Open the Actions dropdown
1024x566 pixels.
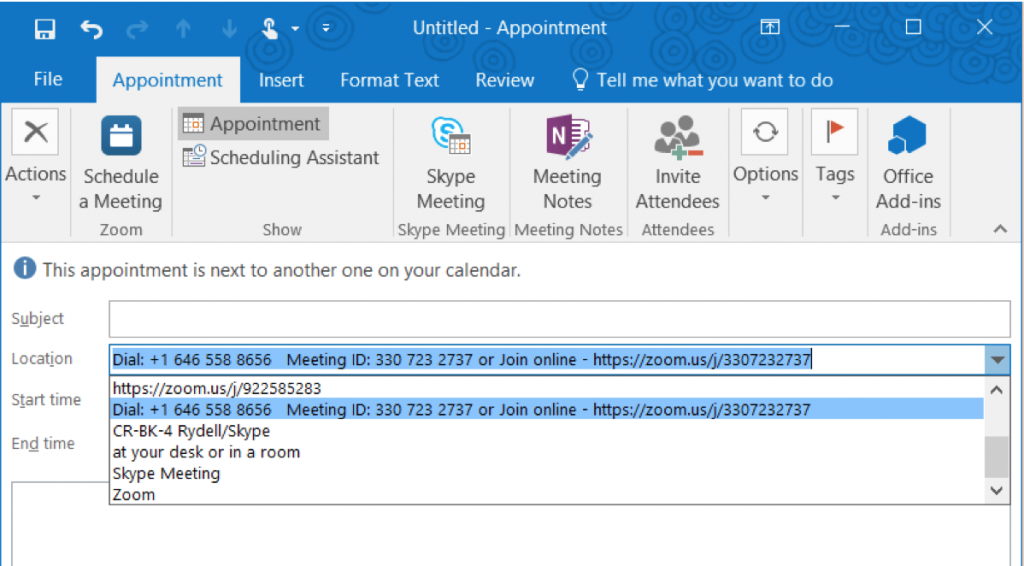[x=36, y=158]
